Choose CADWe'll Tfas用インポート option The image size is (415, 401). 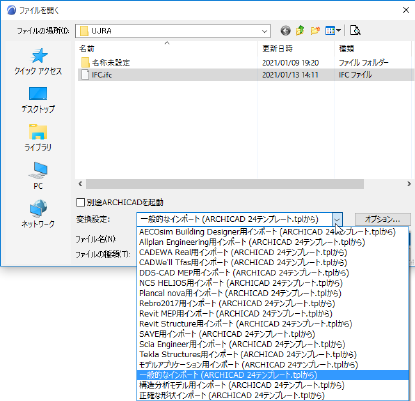(x=273, y=263)
